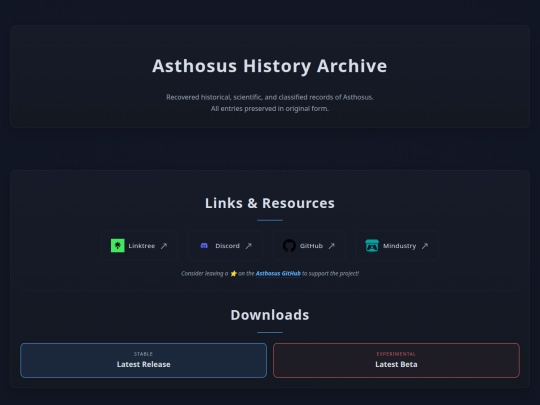Open the Mindustry link label

point(399,246)
